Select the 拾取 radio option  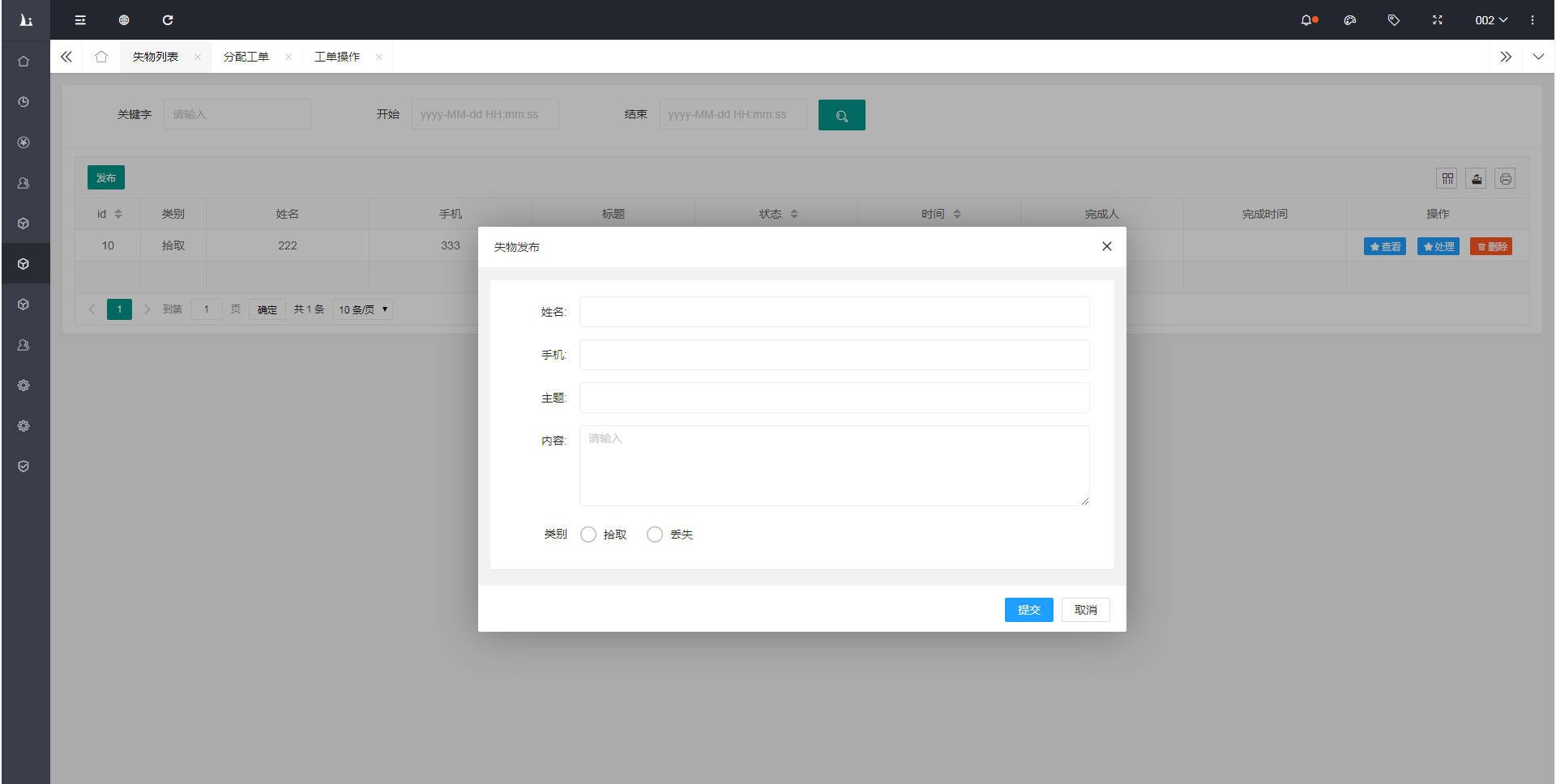[x=588, y=535]
